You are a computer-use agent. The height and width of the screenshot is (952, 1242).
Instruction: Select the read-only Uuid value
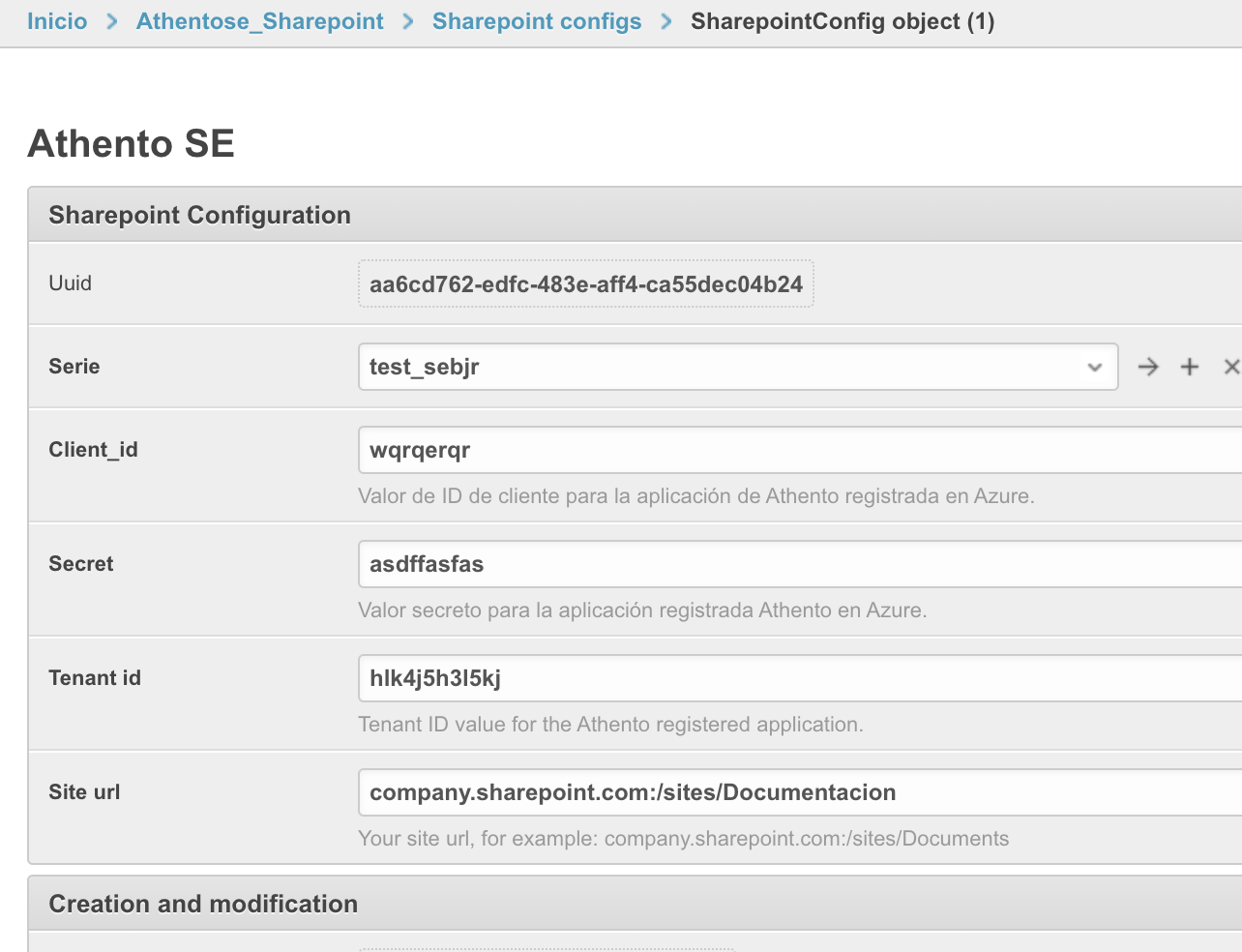585,283
